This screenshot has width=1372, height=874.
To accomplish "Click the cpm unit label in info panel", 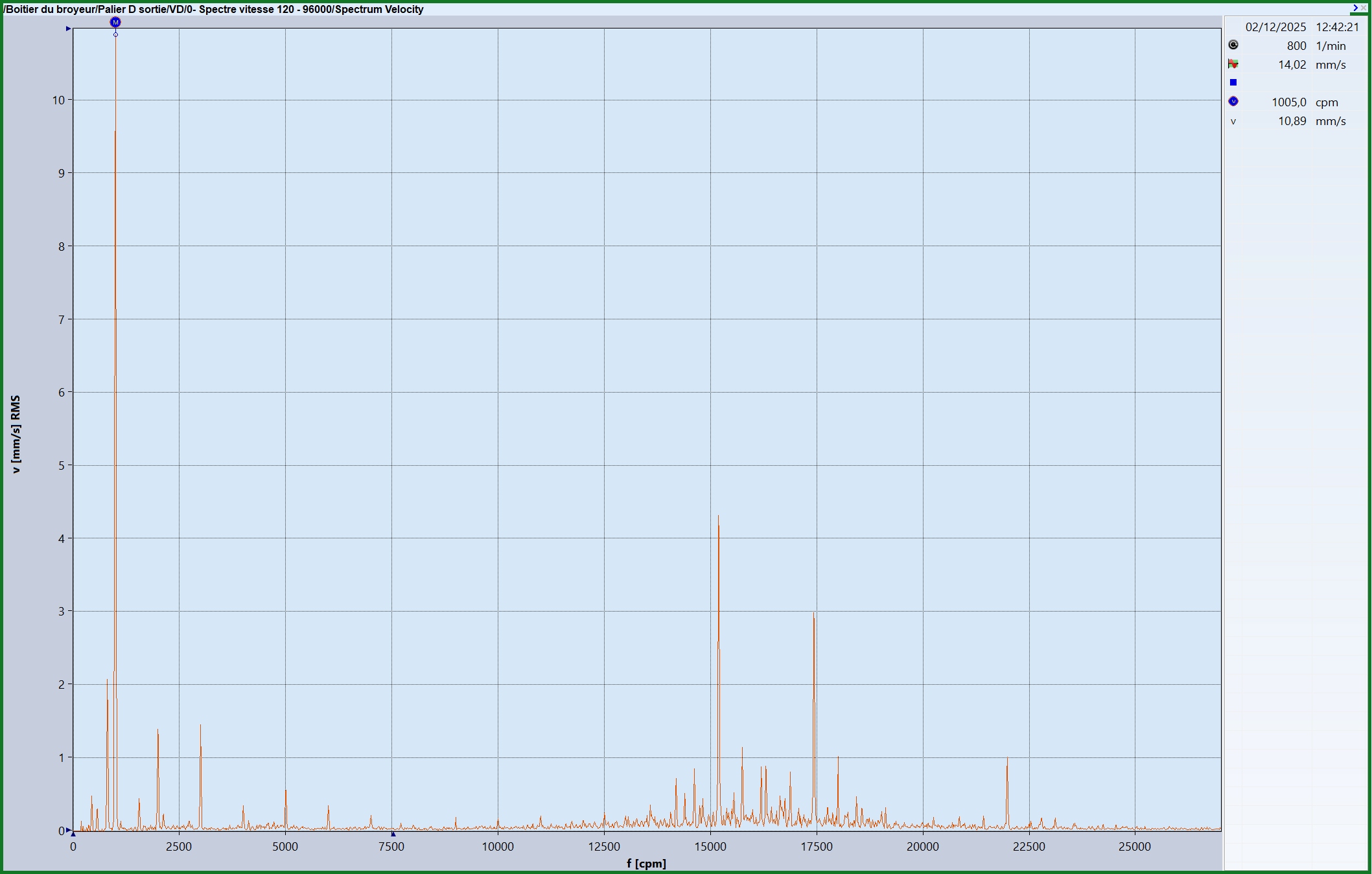I will coord(1327,102).
